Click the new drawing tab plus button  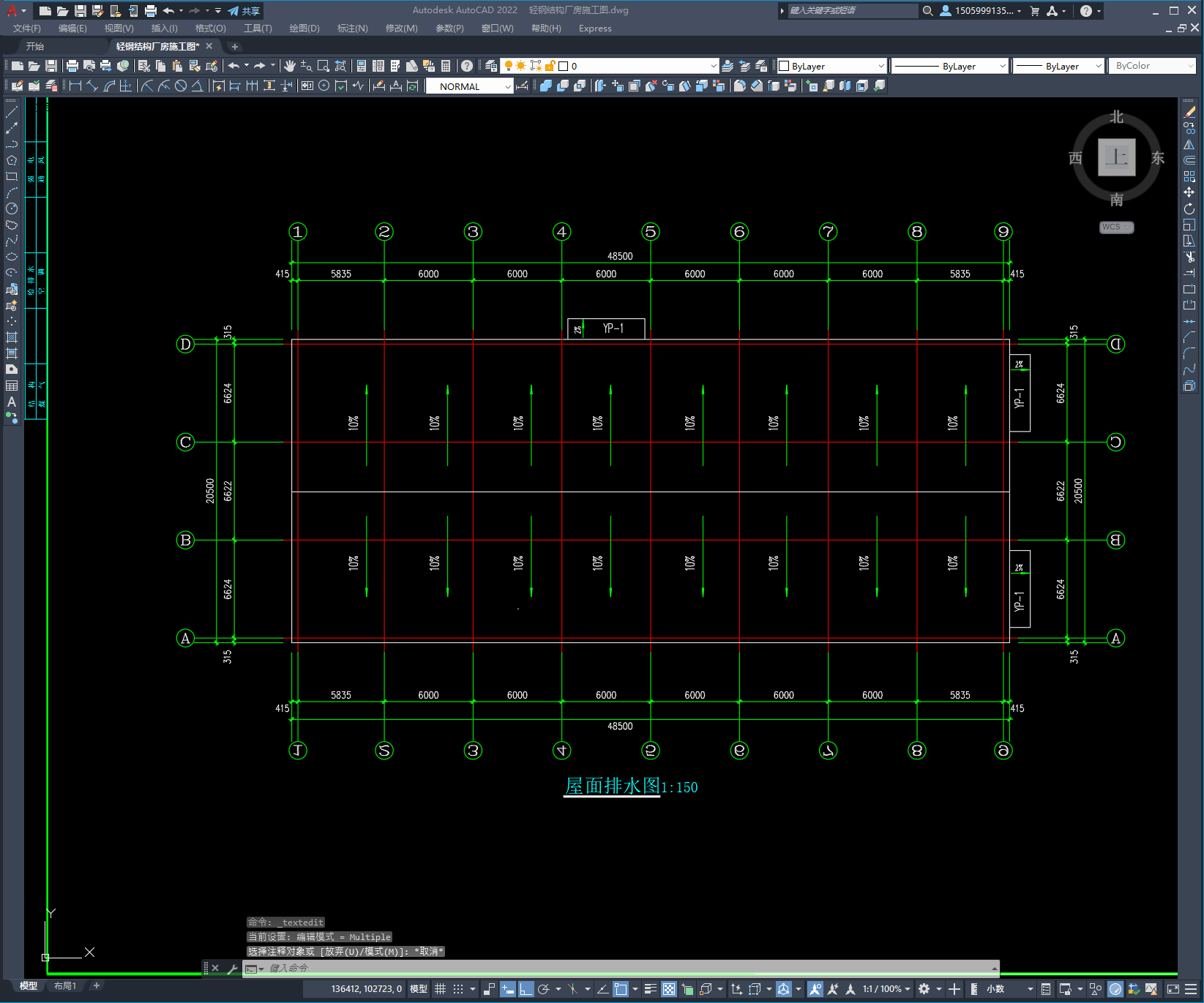[235, 46]
